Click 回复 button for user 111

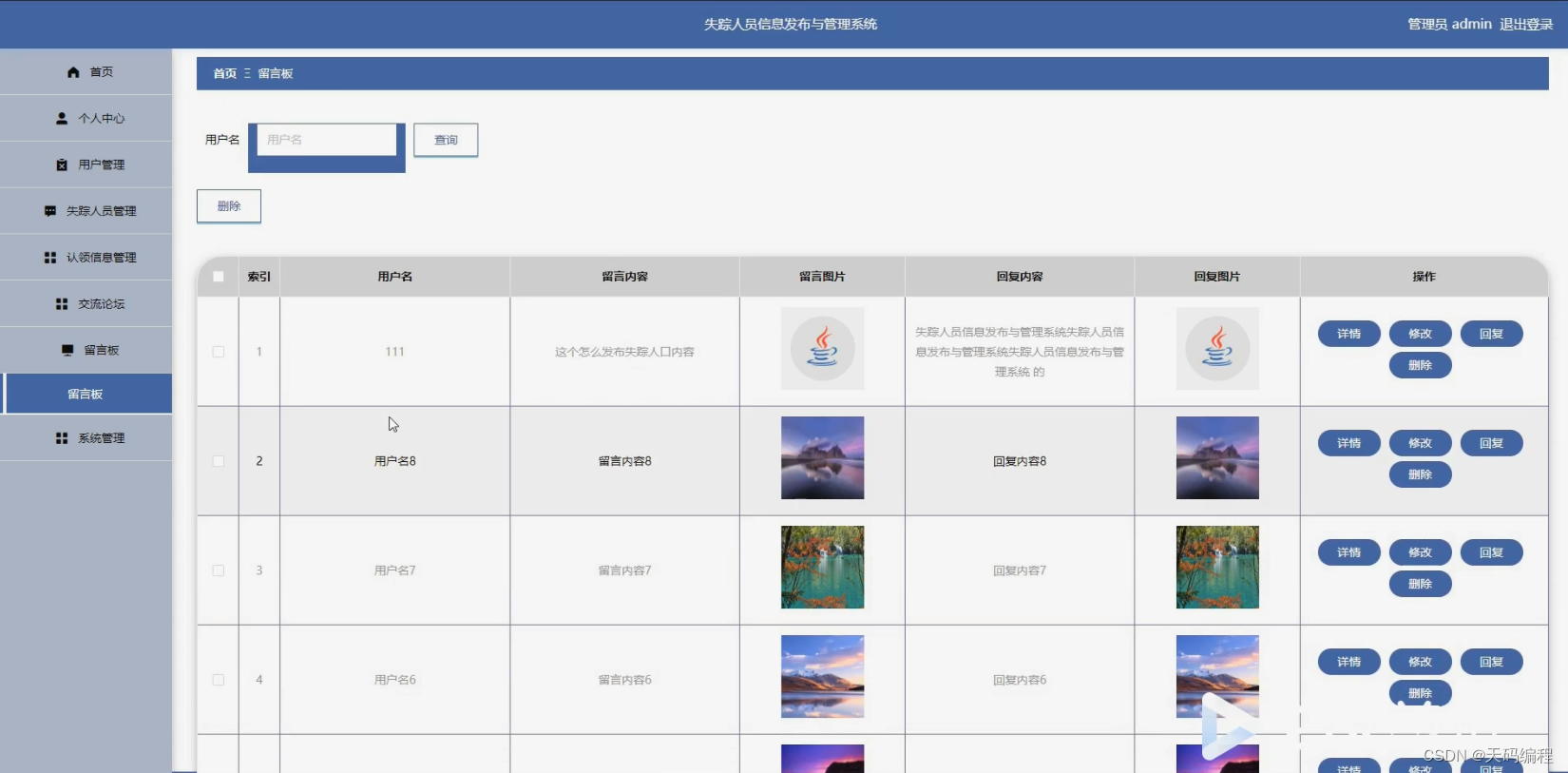[1492, 334]
